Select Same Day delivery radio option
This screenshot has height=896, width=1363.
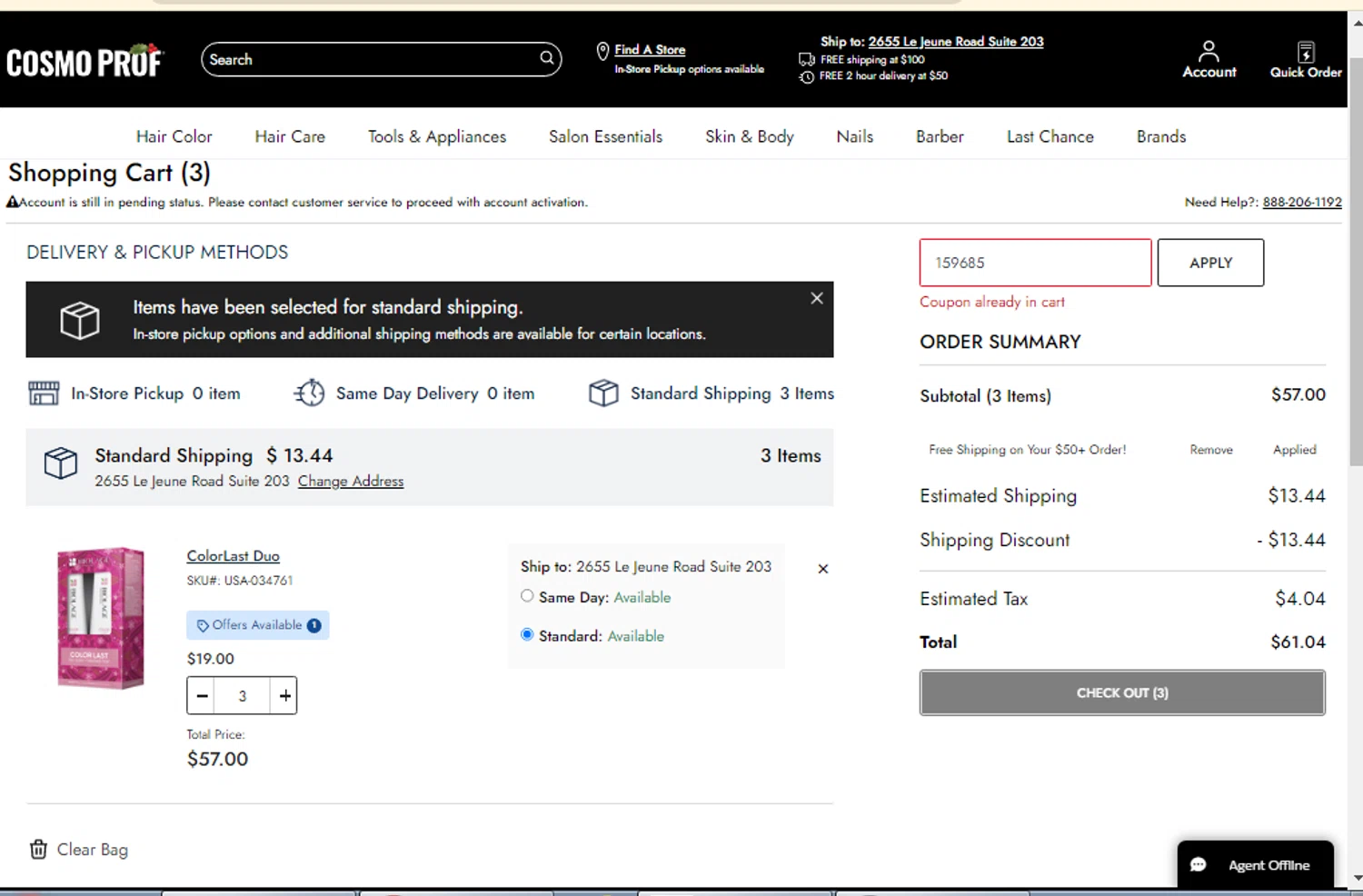pyautogui.click(x=527, y=596)
